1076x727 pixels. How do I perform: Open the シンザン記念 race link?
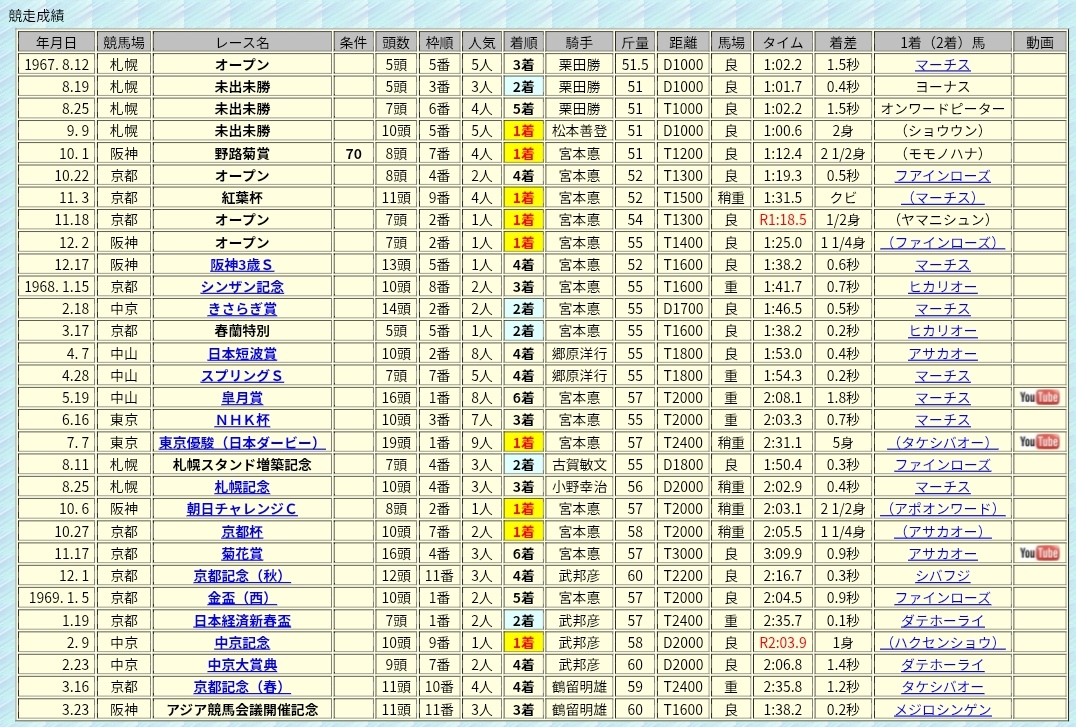point(242,287)
